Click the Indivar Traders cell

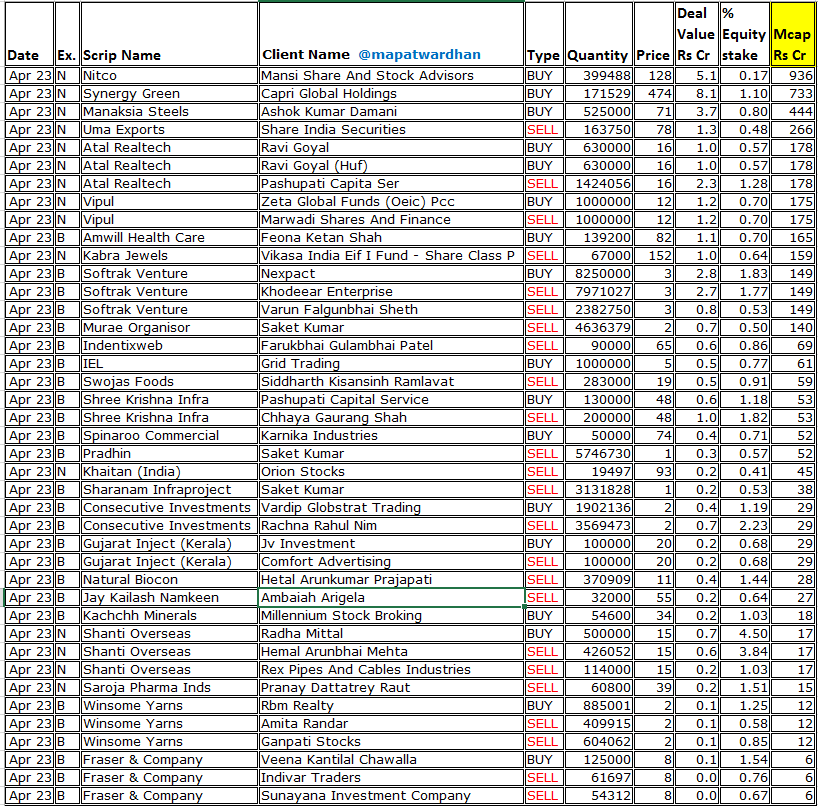391,778
